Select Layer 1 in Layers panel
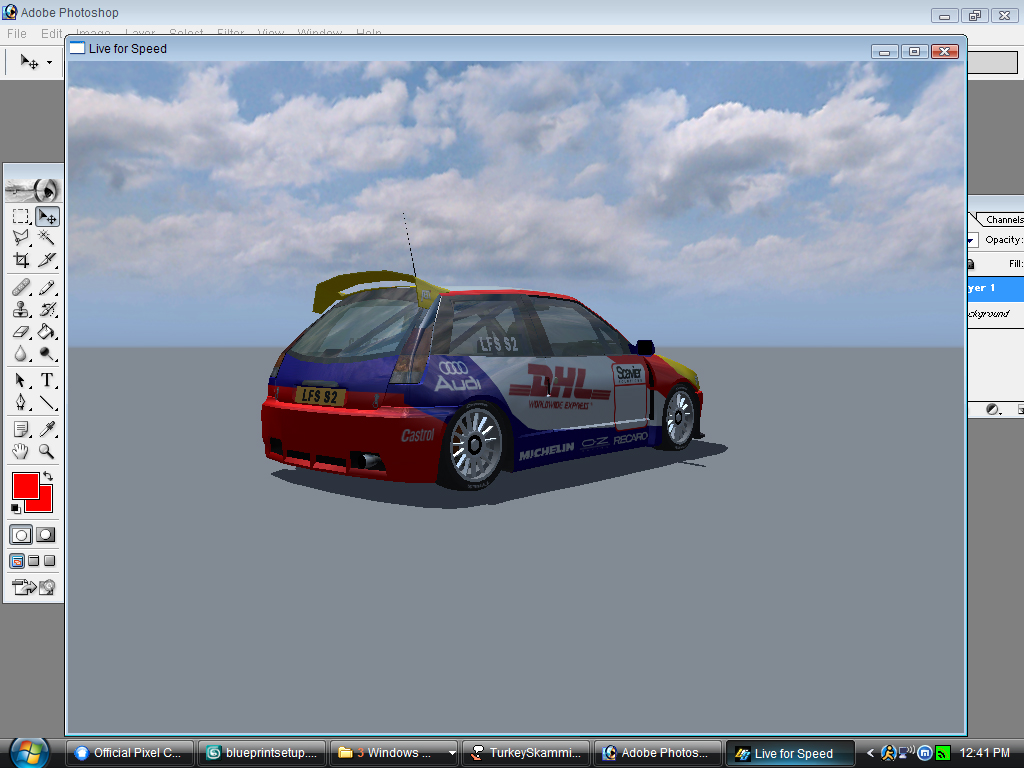1024x768 pixels. click(x=995, y=288)
